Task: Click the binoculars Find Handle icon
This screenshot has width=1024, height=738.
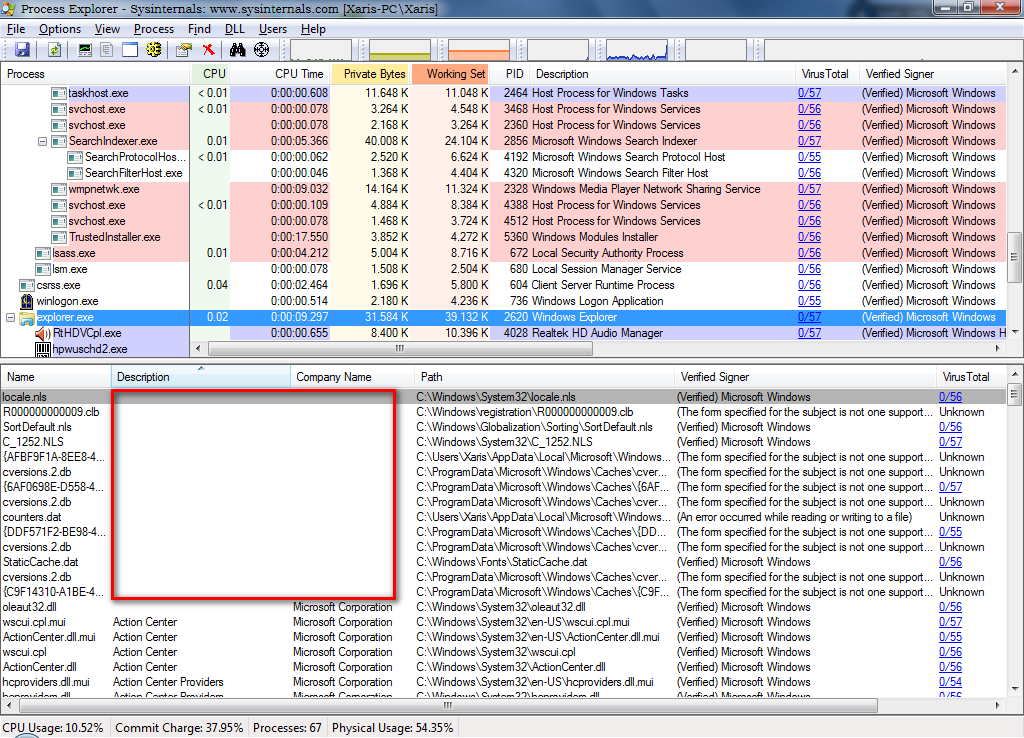Action: [x=237, y=50]
